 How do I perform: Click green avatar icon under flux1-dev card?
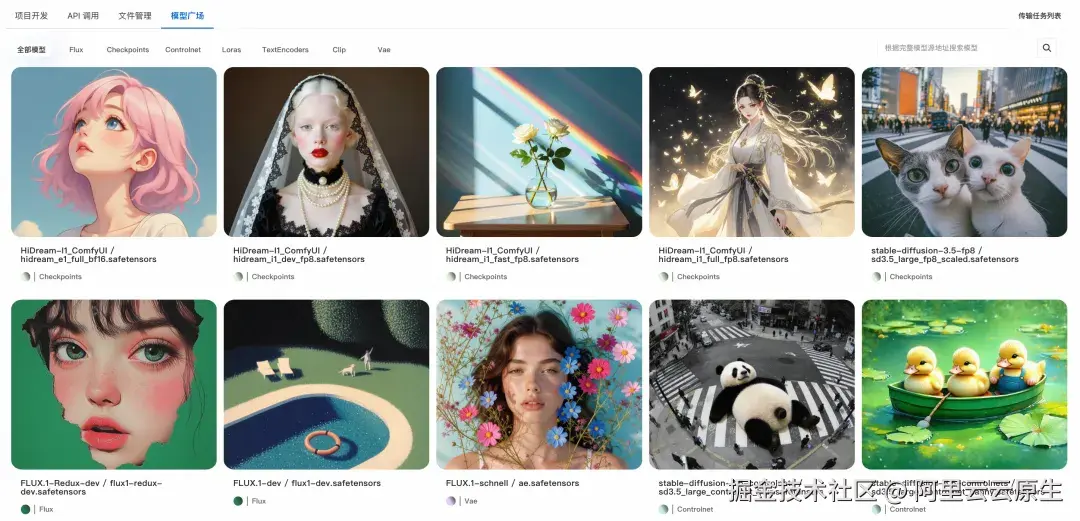238,501
